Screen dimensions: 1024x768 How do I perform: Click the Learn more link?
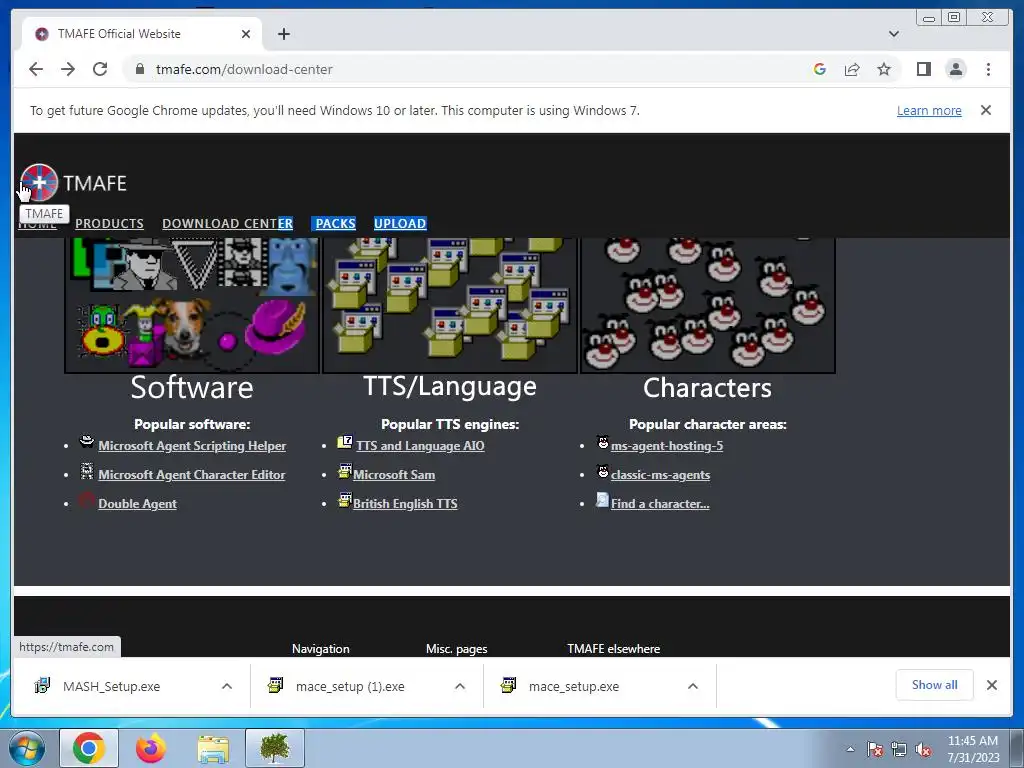(929, 110)
